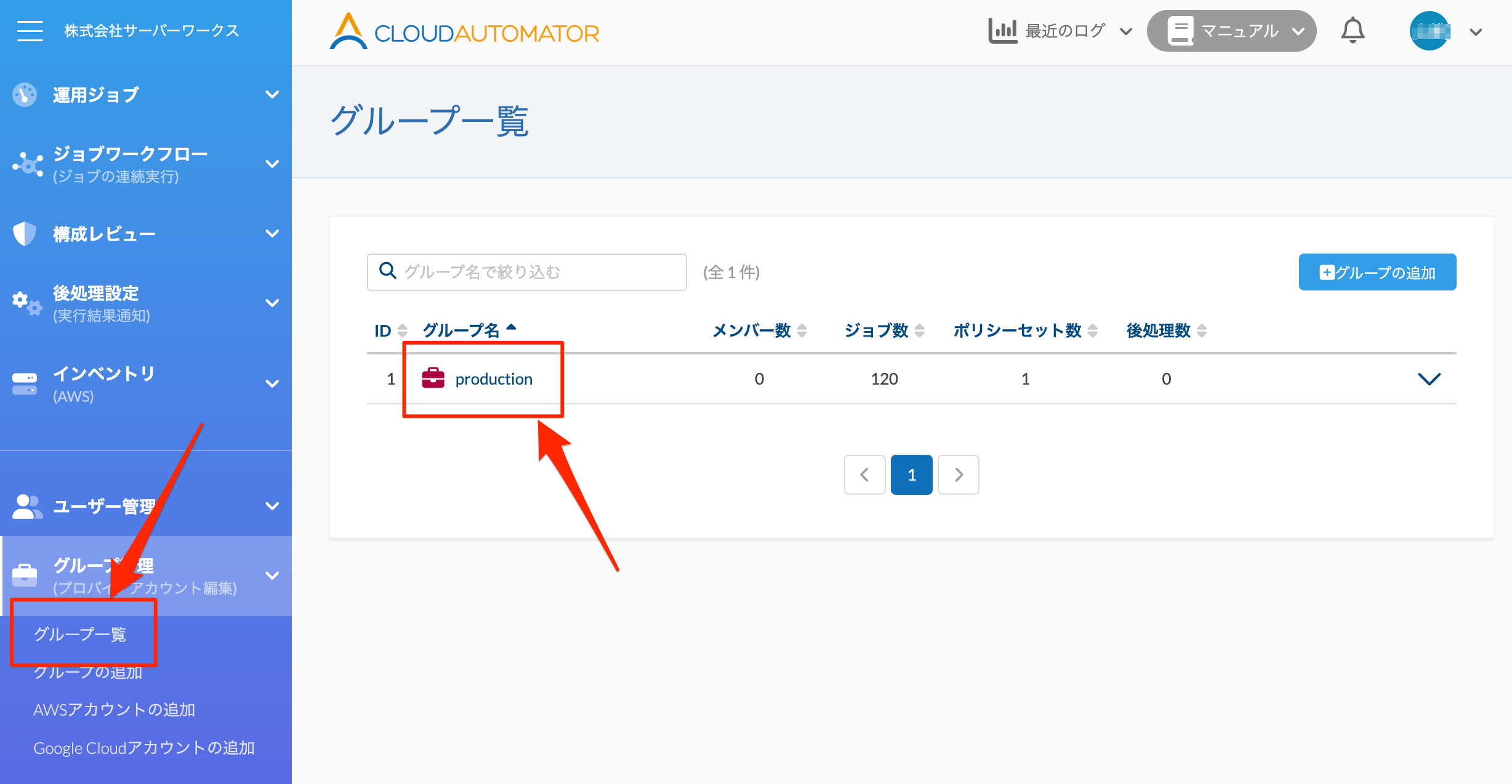
Task: Click the production row briefcase icon
Action: [x=433, y=378]
